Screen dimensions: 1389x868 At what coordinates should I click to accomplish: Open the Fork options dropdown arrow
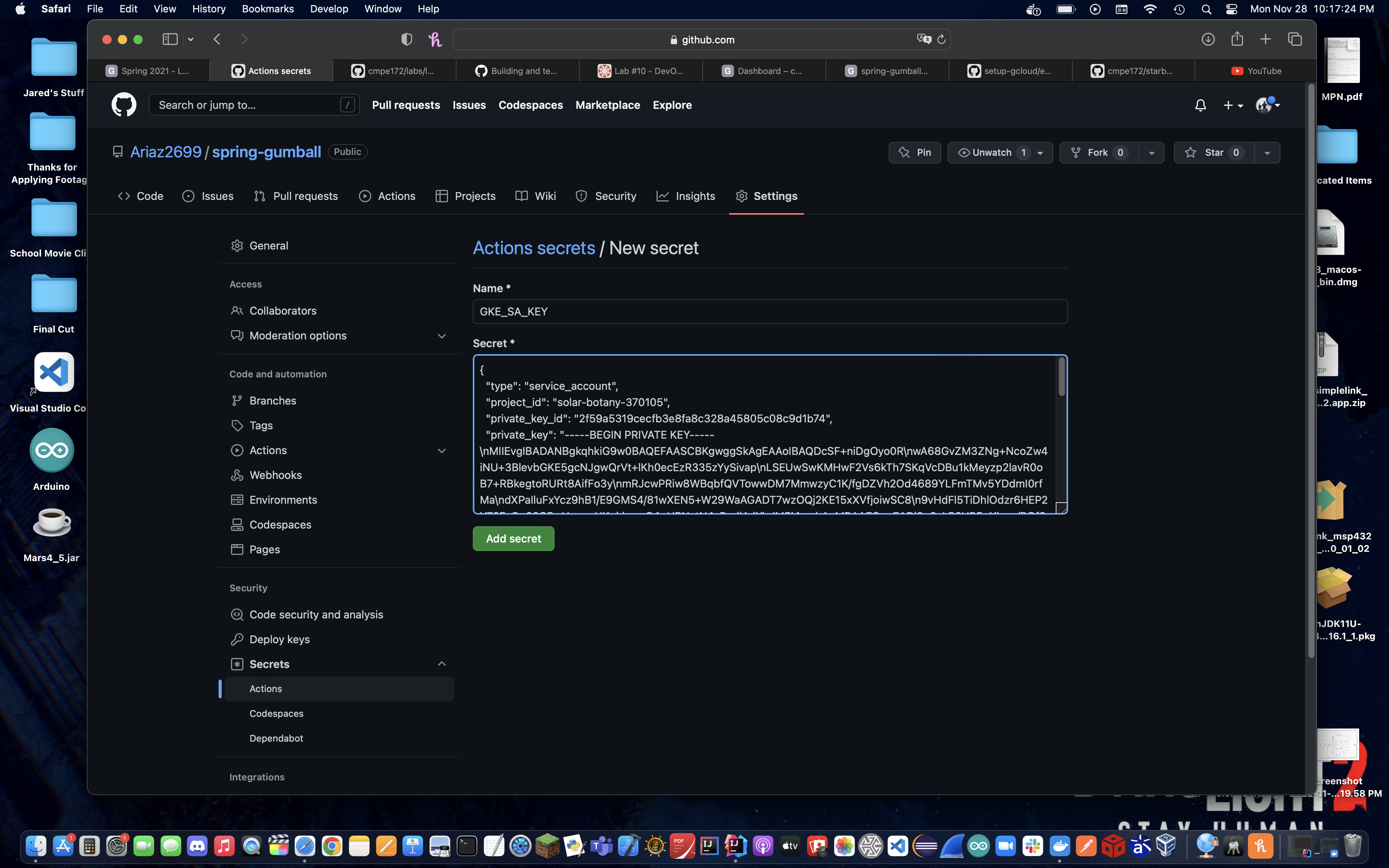[1151, 153]
